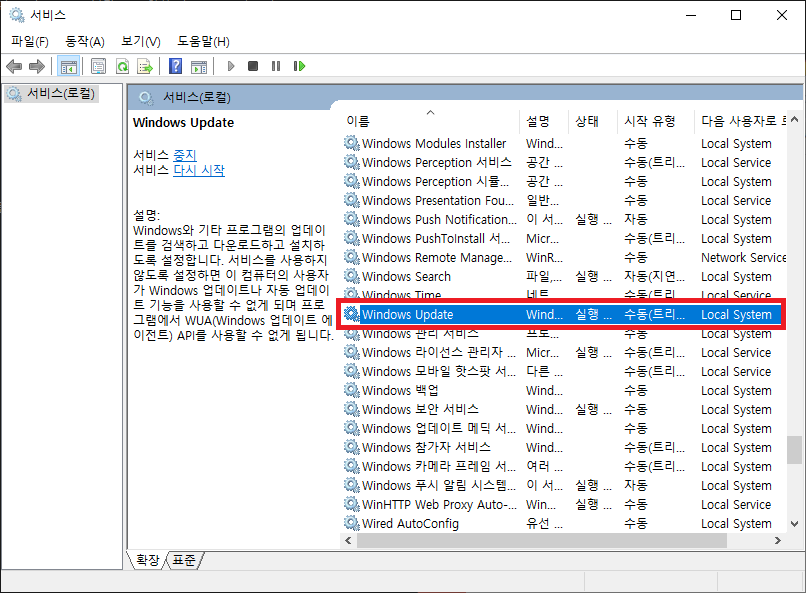
Task: Click the gear icon beside Windows Search
Action: (x=352, y=276)
